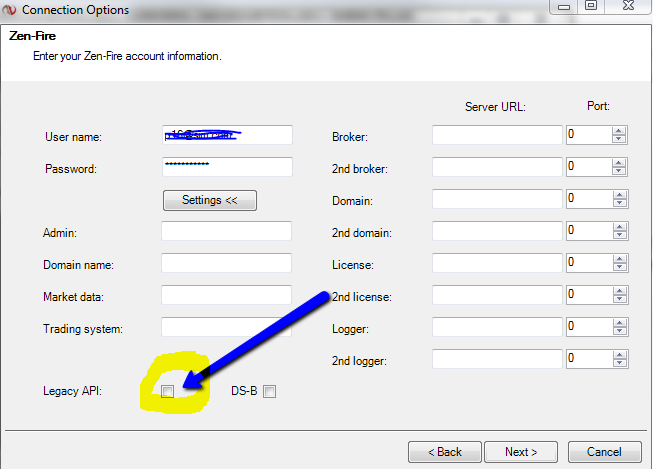Click the Broker server URL field
Screen dimensions: 653x469
pos(497,135)
